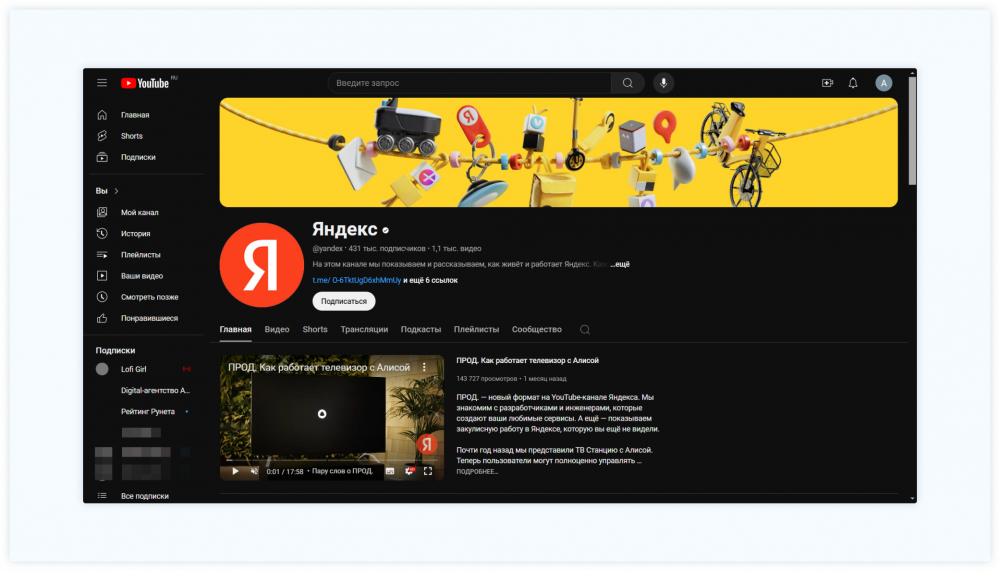Viewport: 1000px width, 571px height.
Task: Switch to the Видео channel tab
Action: (277, 329)
